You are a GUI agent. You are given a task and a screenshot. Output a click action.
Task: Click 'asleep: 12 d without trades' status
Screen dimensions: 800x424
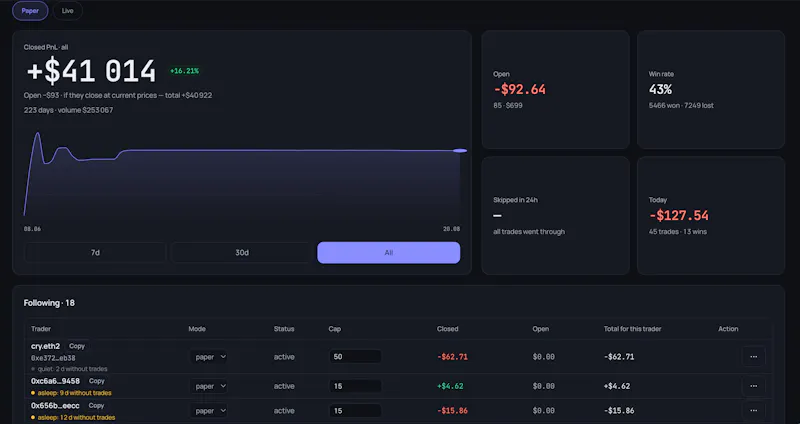[x=76, y=417]
